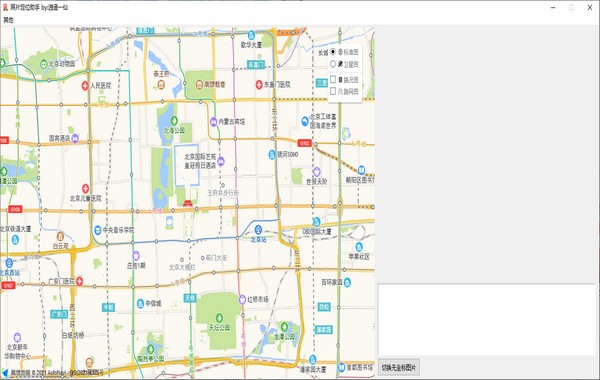Switch to 卫星图 satellite view radio button
Viewport: 600px width, 380px height.
click(x=333, y=64)
